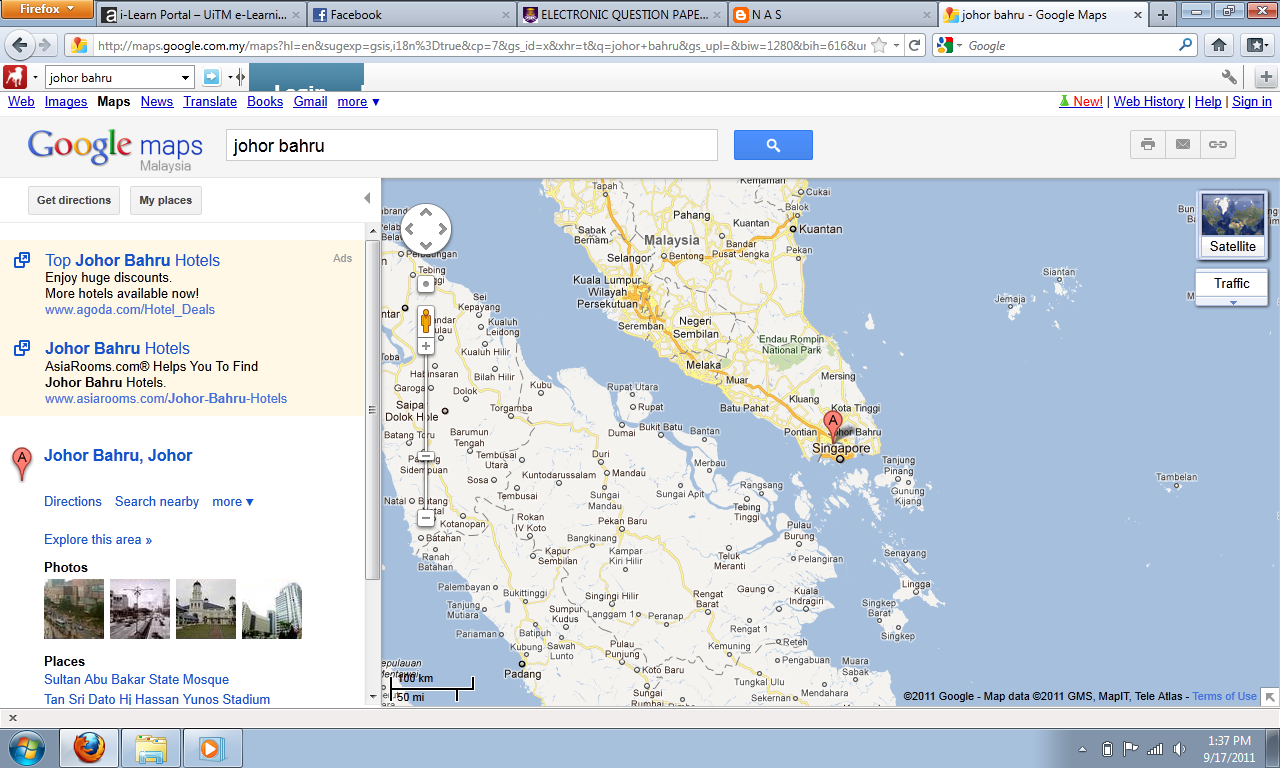1280x768 pixels.
Task: Open Gmail in the Google bar
Action: coord(310,102)
